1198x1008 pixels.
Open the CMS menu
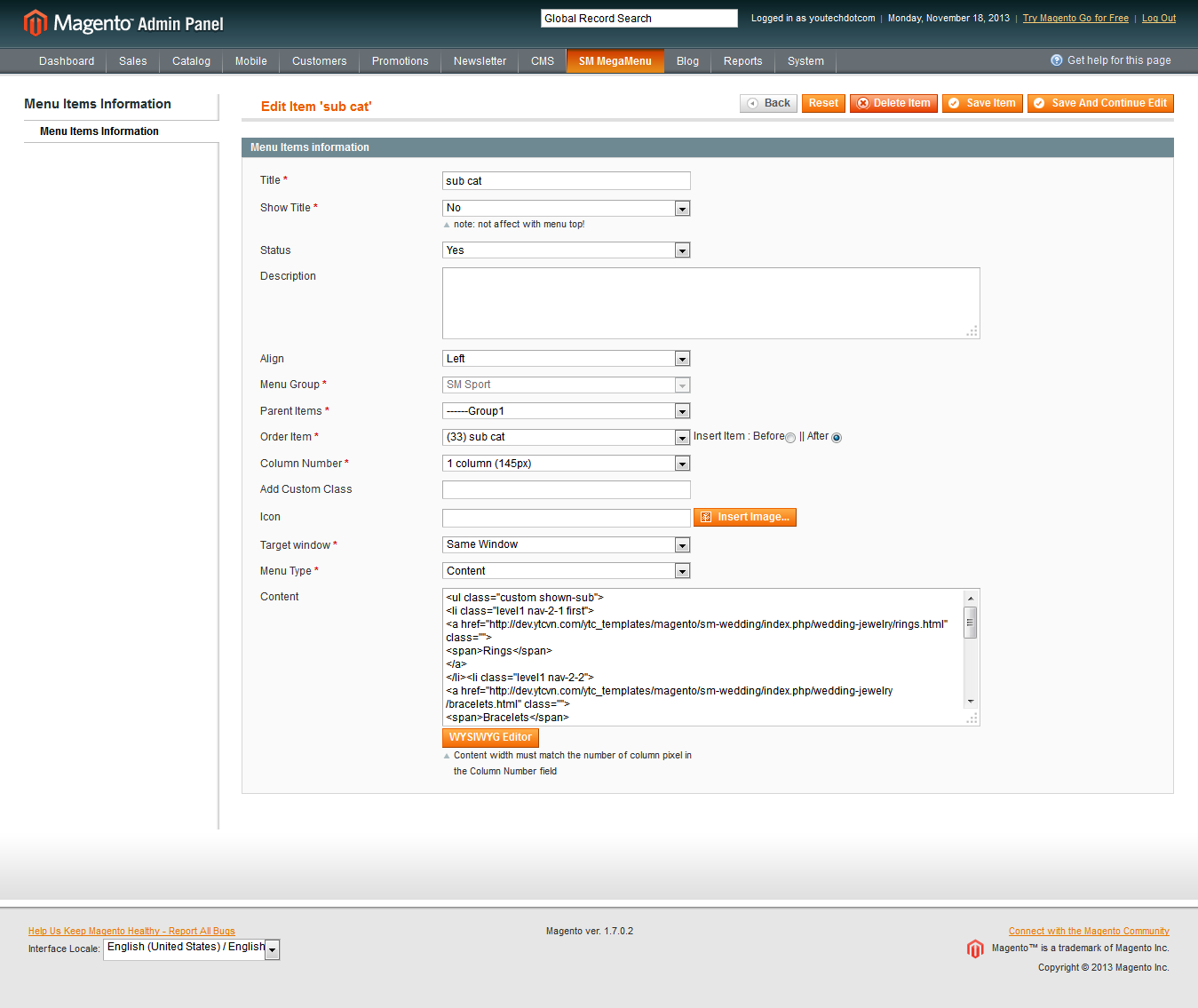[543, 61]
